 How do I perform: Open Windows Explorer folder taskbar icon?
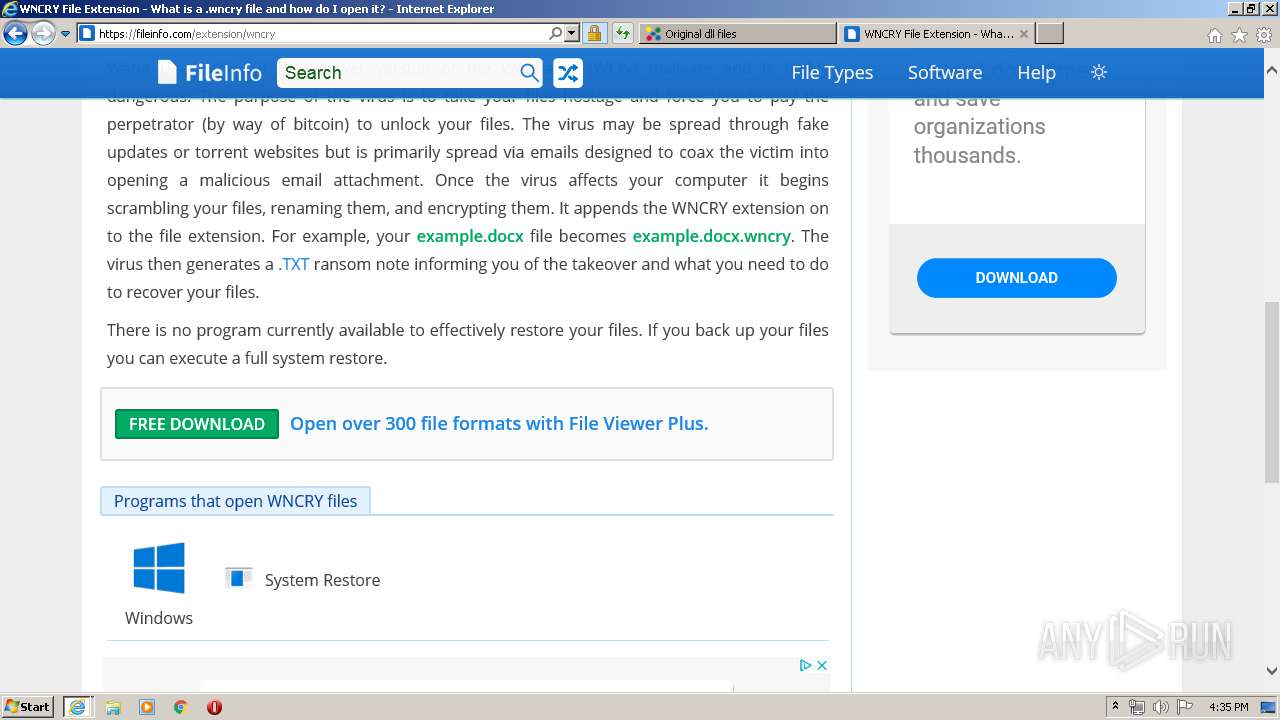113,707
